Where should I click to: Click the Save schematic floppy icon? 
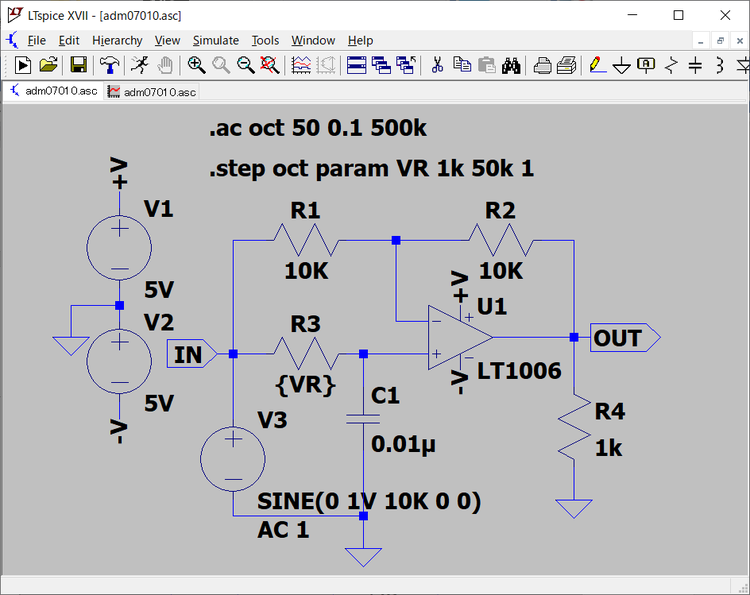78,65
